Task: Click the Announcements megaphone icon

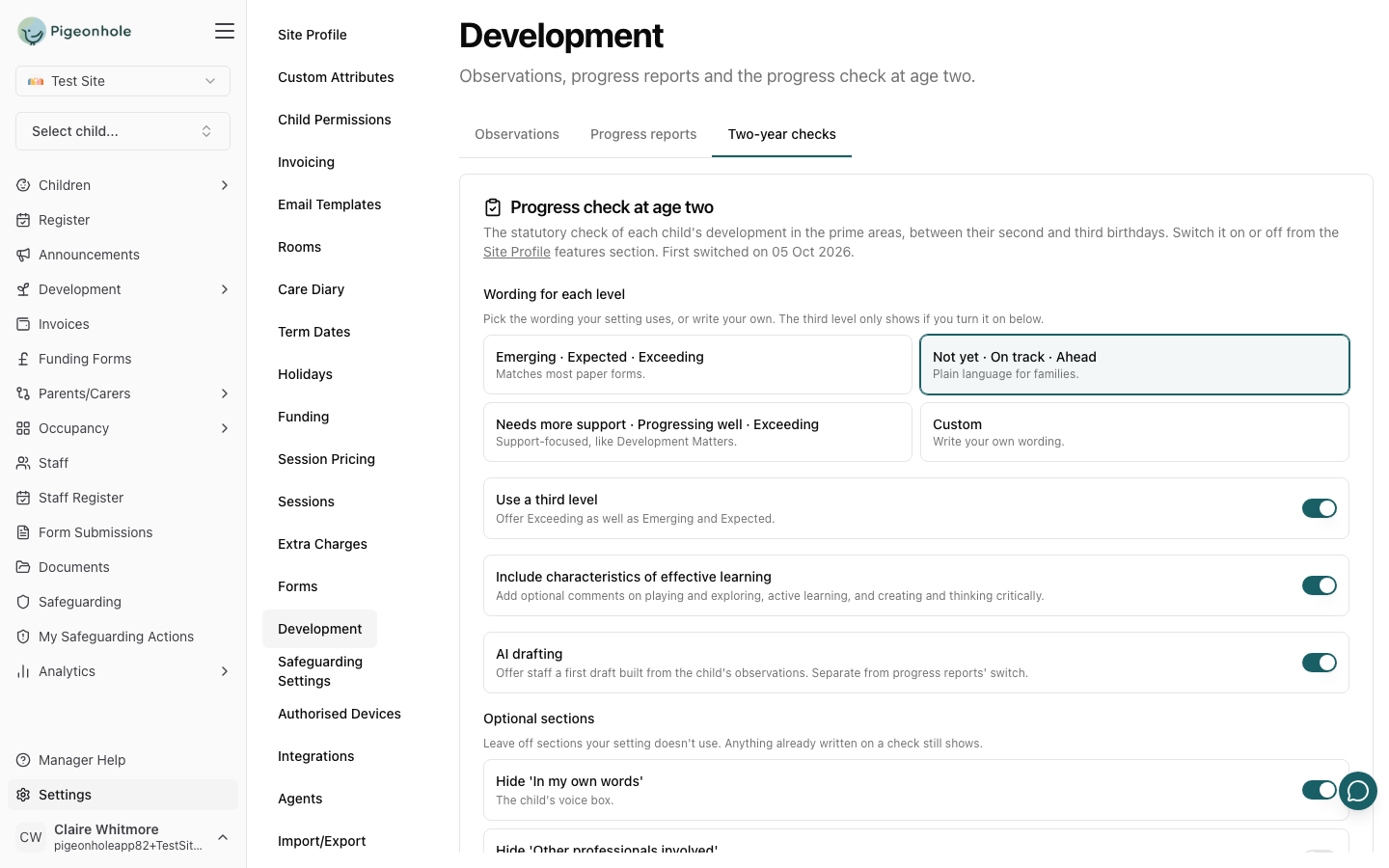Action: click(x=23, y=255)
